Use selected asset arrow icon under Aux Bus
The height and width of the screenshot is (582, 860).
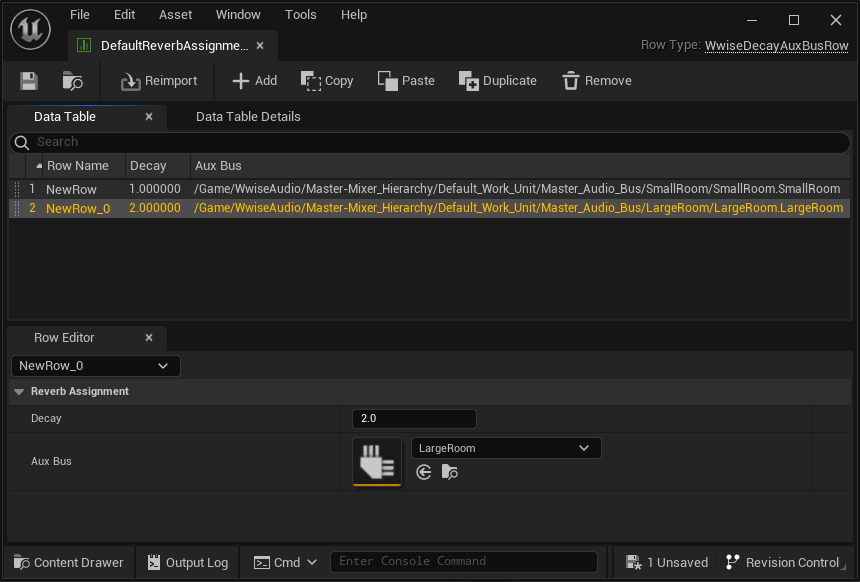tap(424, 472)
